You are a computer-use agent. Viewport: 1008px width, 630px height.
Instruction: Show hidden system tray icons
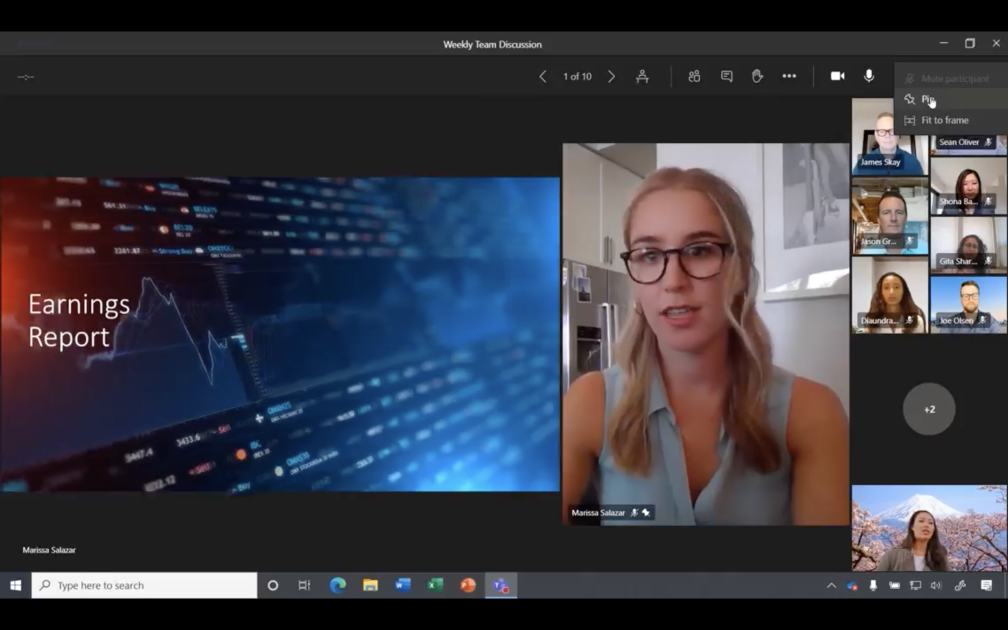click(831, 585)
